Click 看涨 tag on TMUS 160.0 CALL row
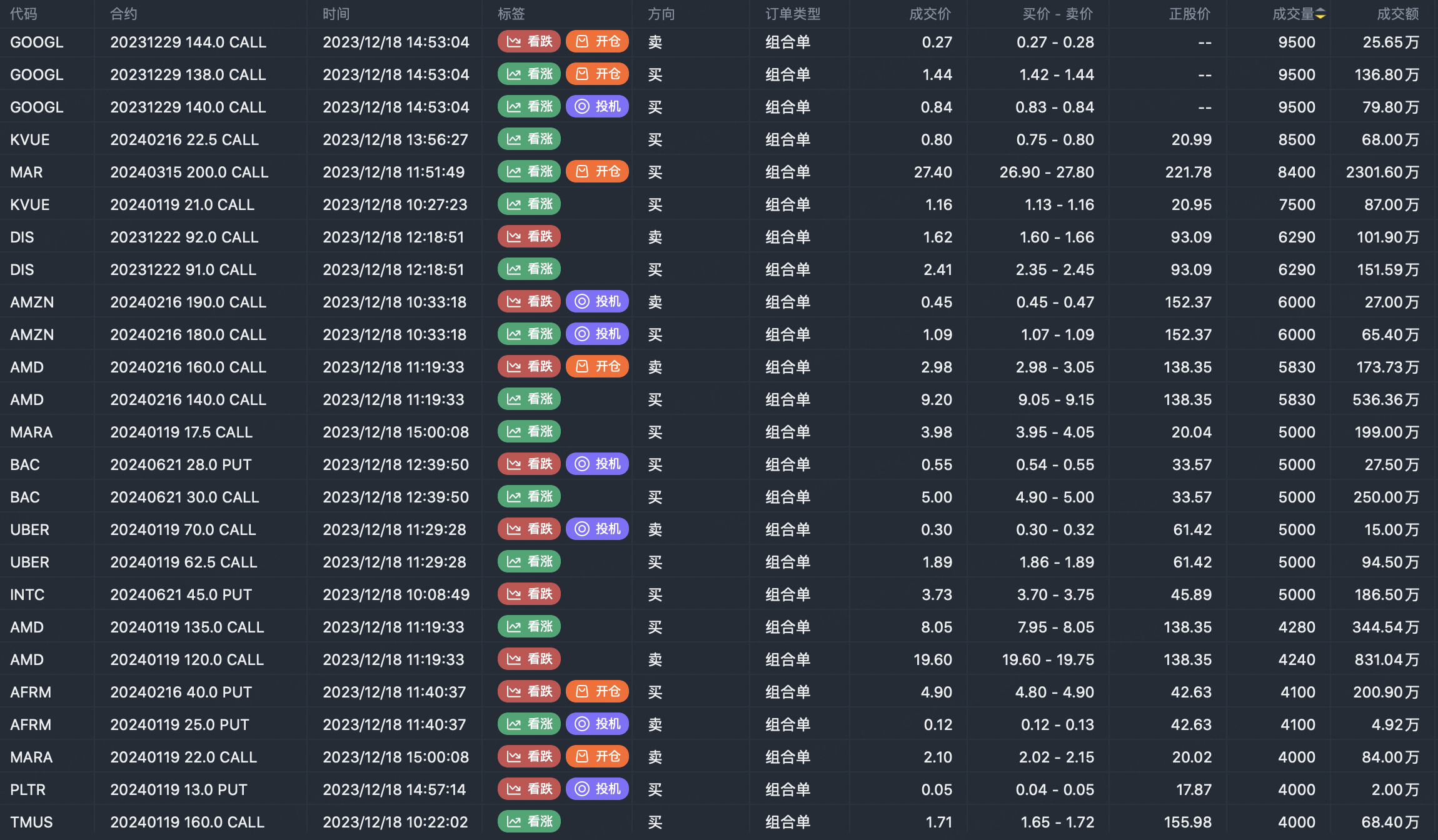1438x840 pixels. (529, 822)
